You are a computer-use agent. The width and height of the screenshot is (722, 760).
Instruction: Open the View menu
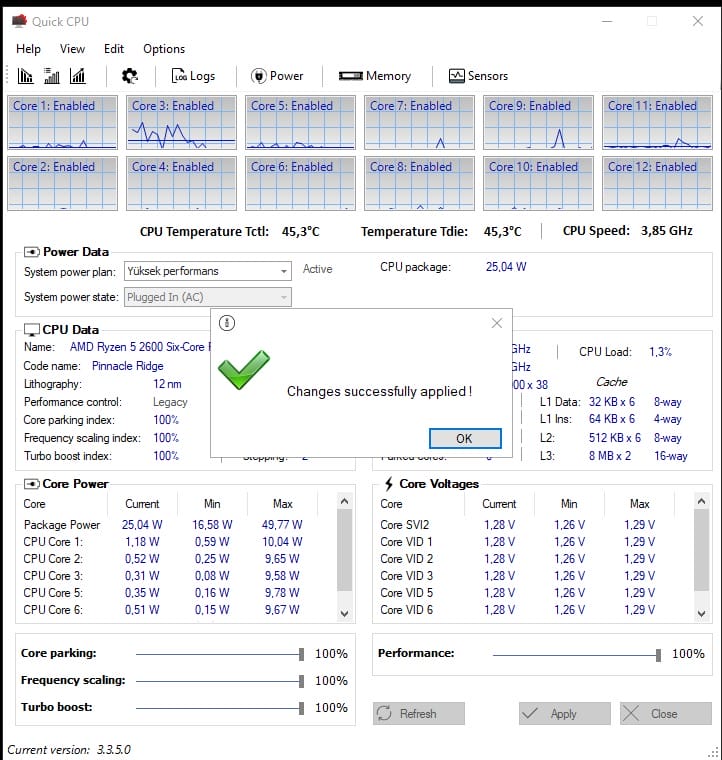pos(72,48)
